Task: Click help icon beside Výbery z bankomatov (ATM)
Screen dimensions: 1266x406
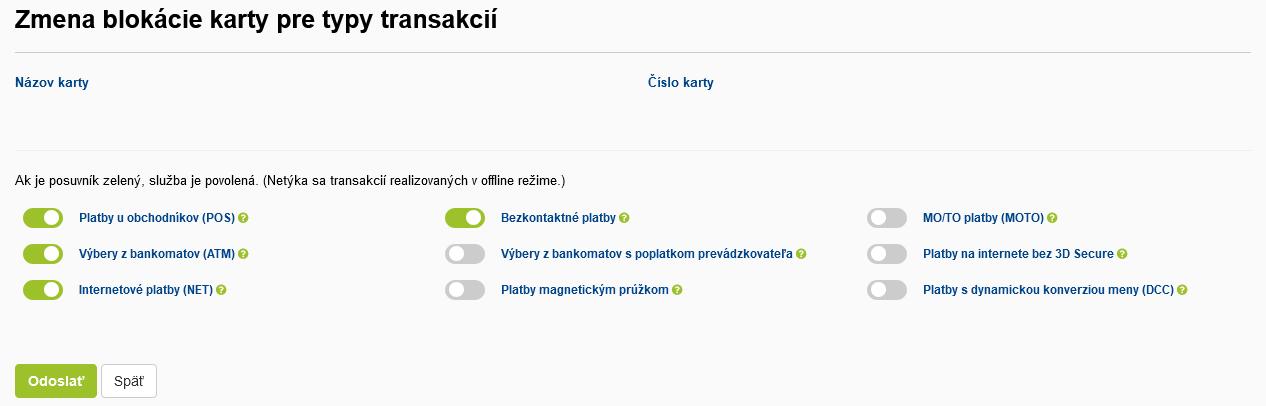Action: click(x=243, y=254)
